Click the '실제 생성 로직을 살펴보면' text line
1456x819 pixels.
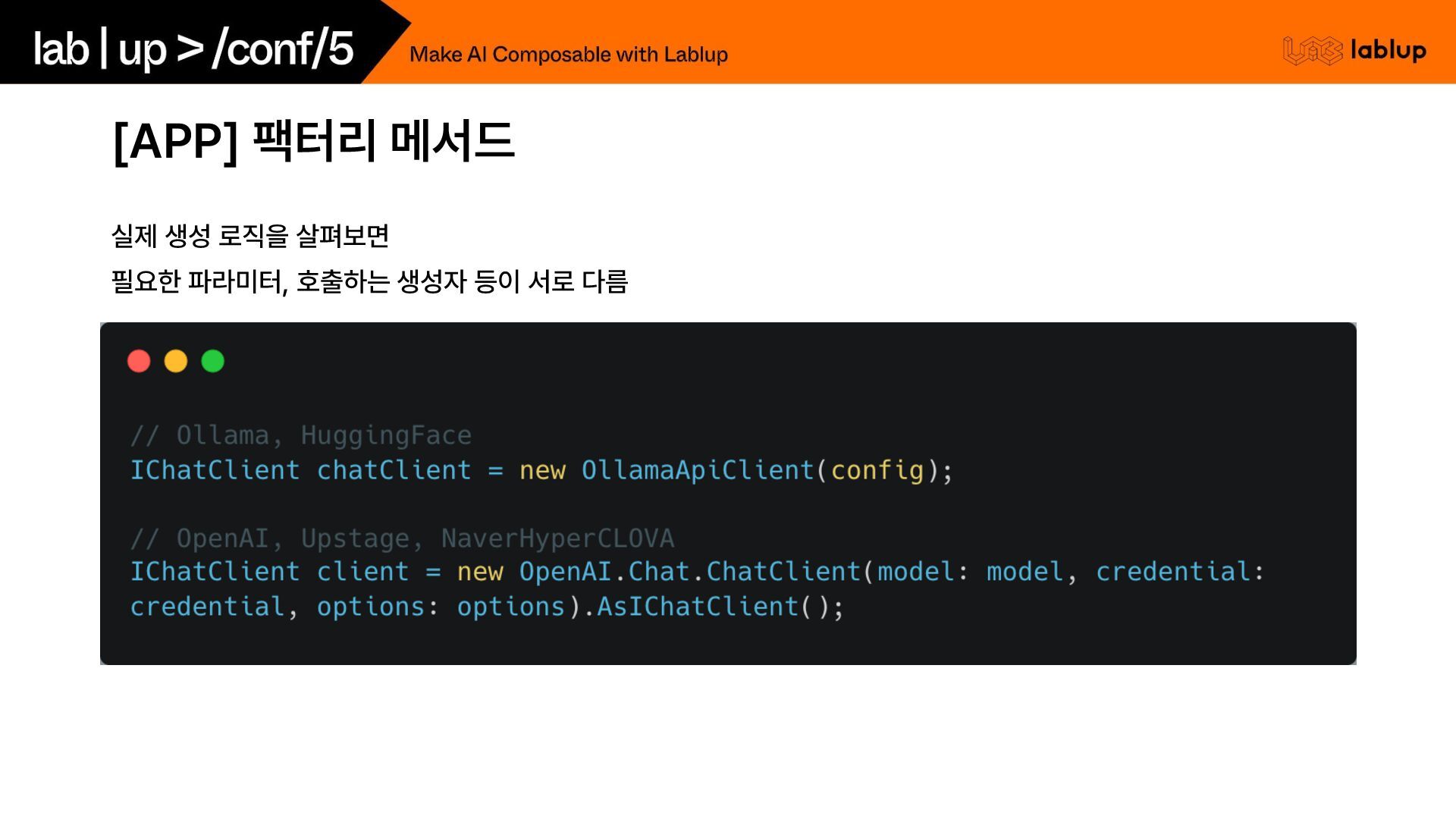(249, 236)
